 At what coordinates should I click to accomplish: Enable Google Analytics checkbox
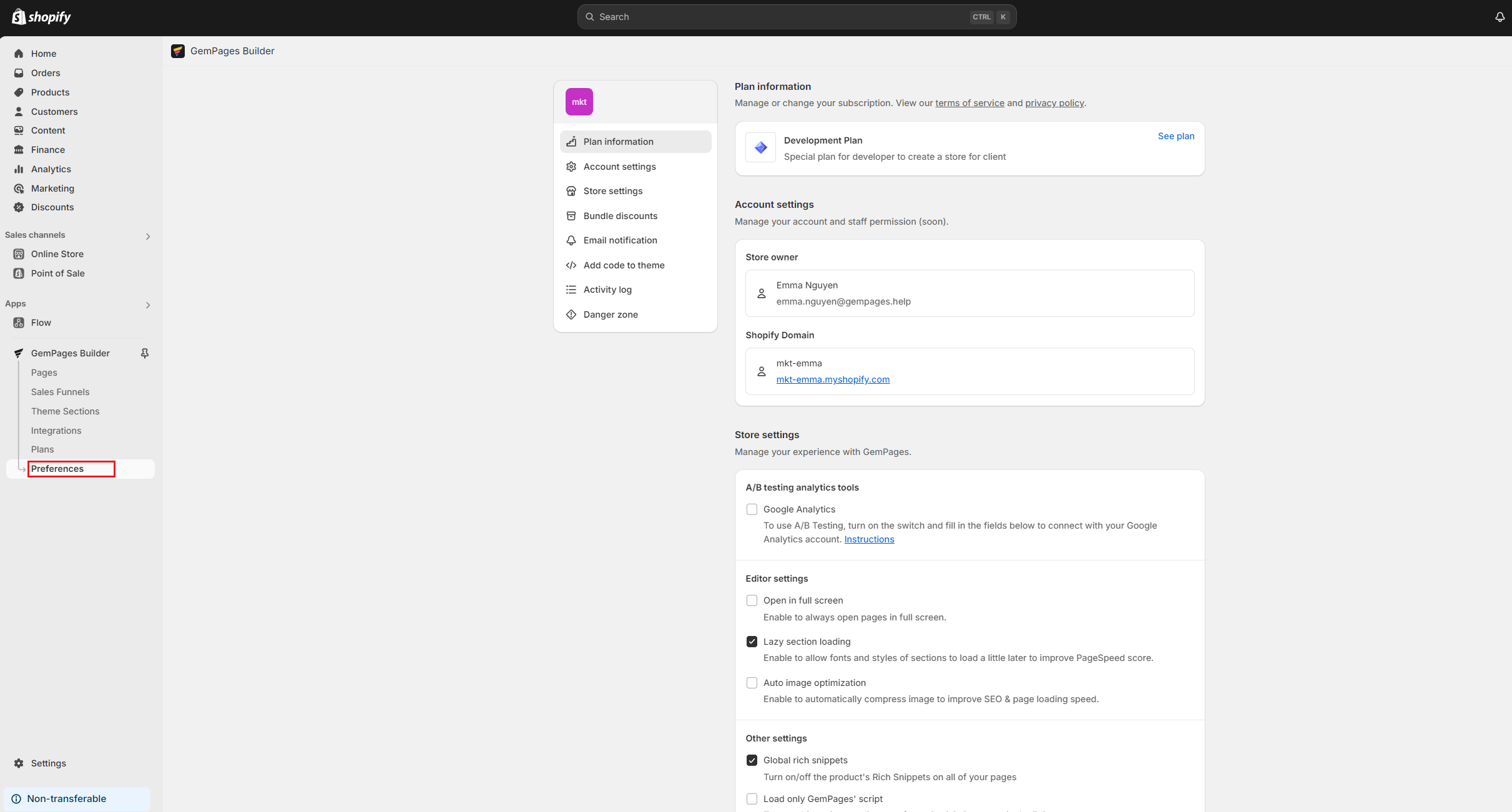[752, 509]
